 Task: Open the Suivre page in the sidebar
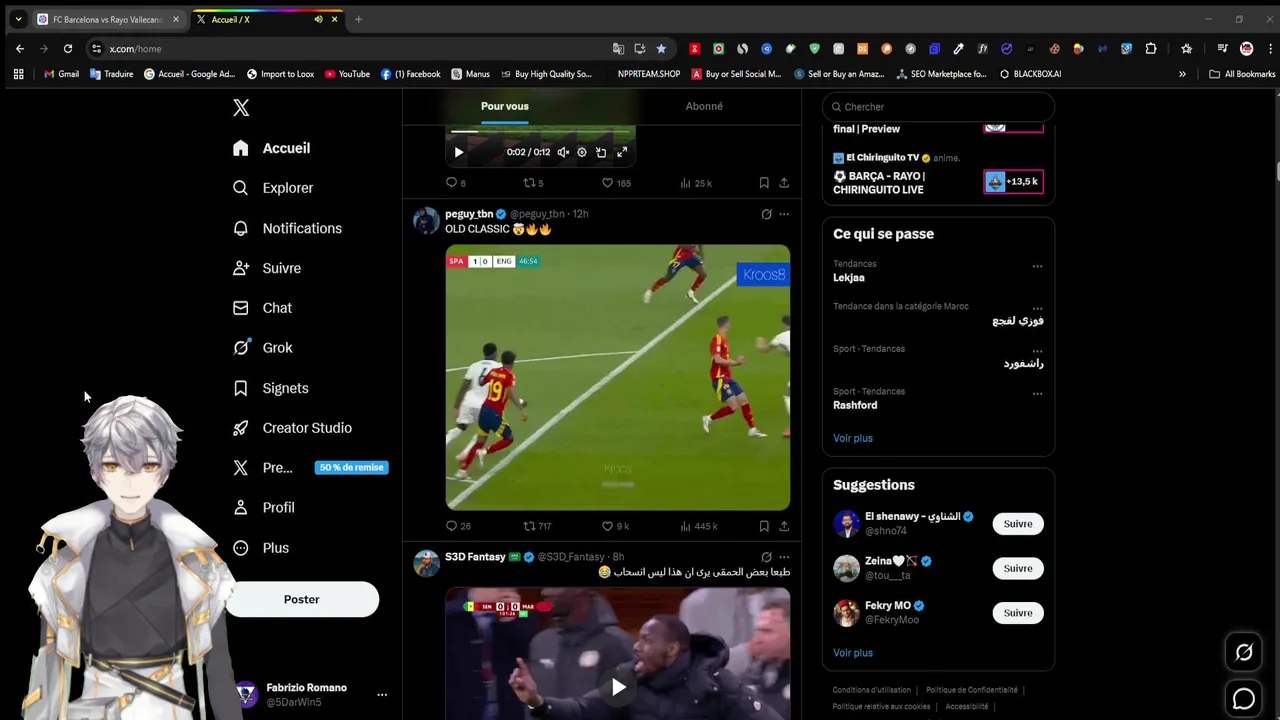267,268
